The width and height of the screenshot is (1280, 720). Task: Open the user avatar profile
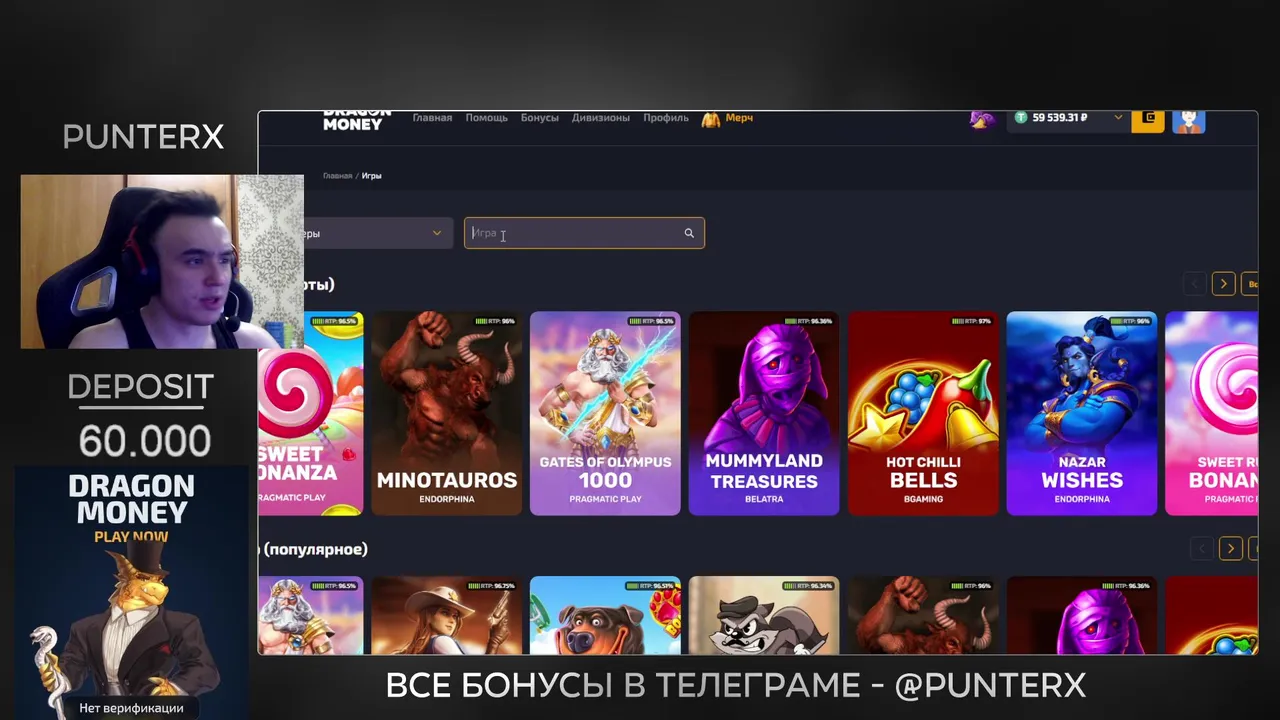click(x=1188, y=121)
